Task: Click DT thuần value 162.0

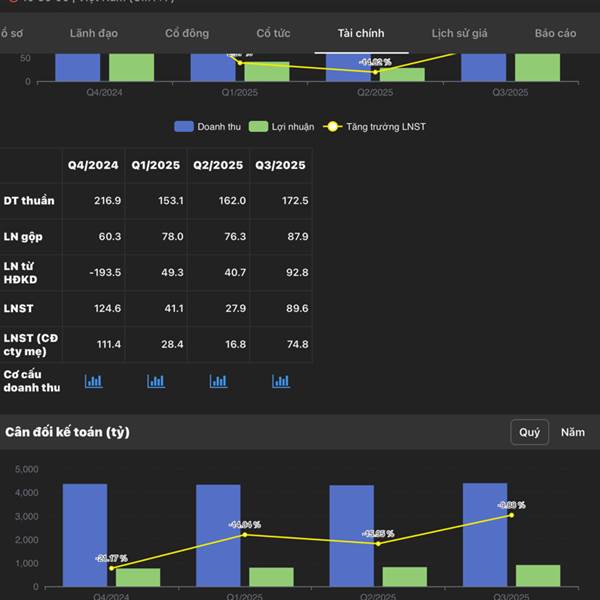Action: pos(232,201)
